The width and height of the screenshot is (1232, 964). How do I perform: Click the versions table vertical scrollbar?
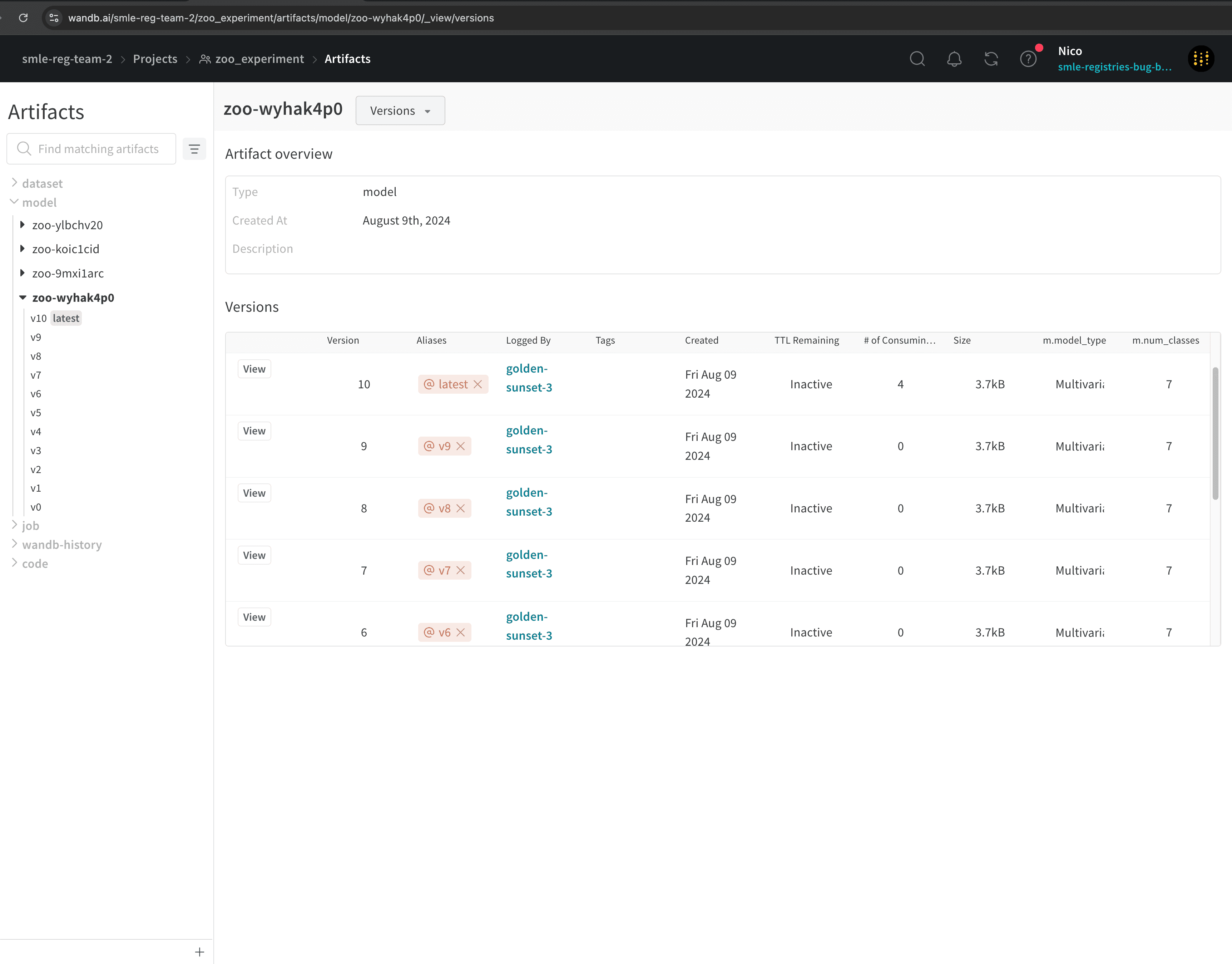click(x=1215, y=433)
